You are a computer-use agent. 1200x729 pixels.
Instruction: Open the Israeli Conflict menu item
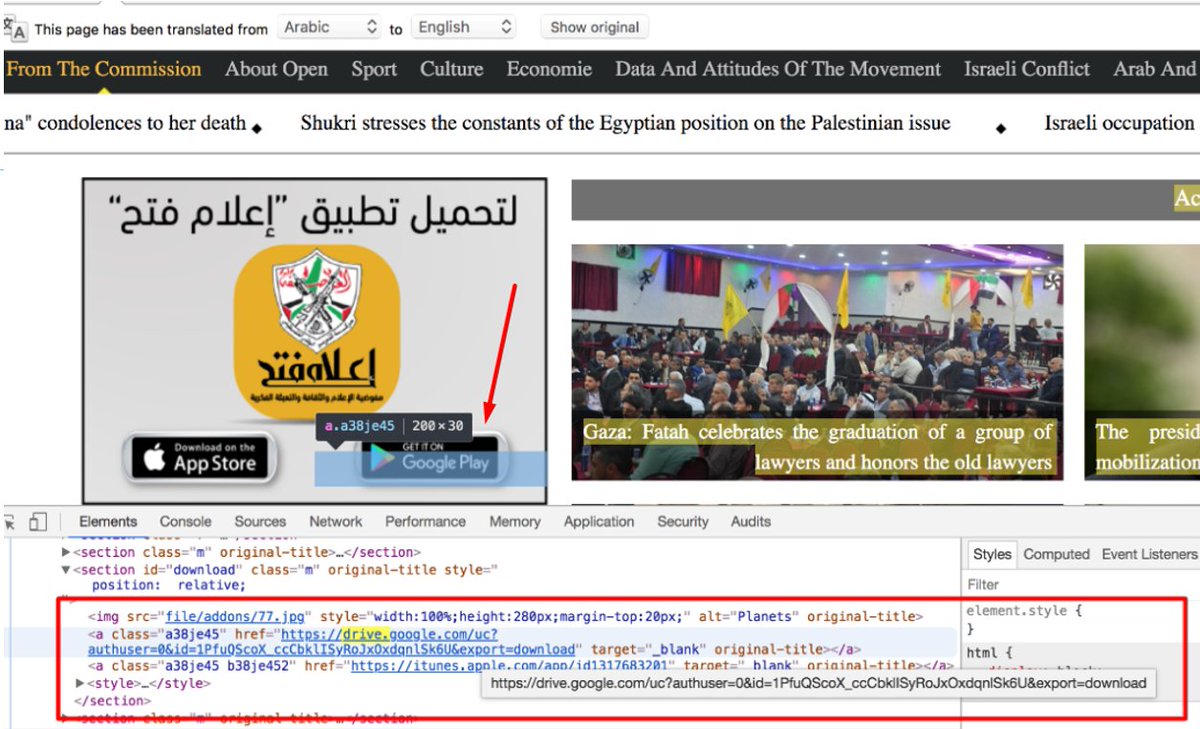(x=1027, y=69)
